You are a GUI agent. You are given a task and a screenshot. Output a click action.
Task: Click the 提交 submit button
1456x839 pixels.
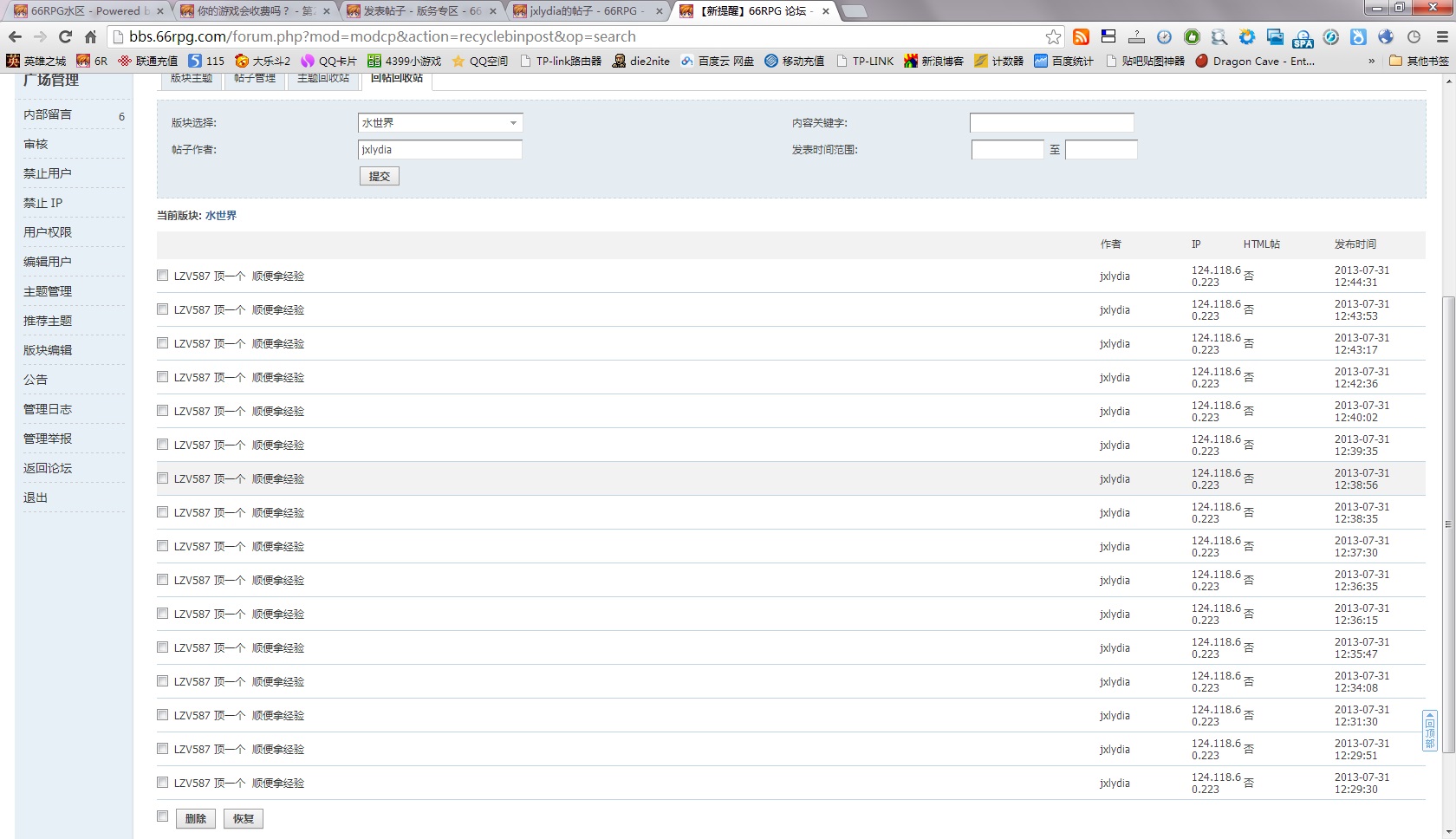point(380,176)
